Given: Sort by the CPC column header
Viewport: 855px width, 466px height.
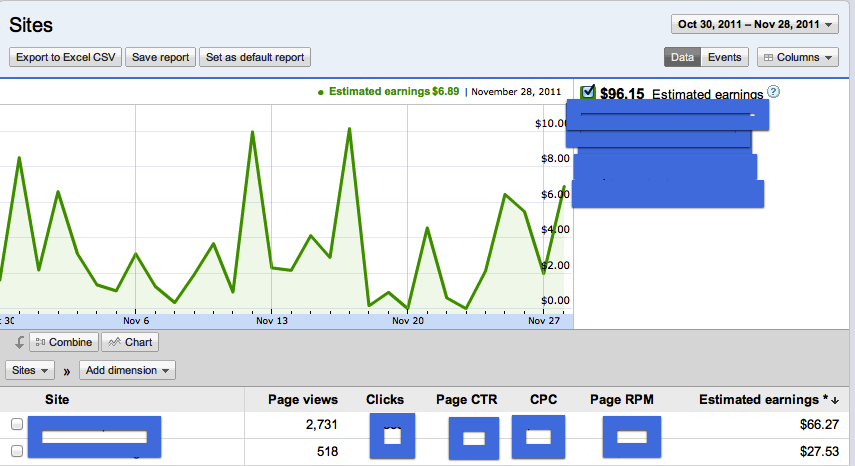Looking at the screenshot, I should [544, 400].
